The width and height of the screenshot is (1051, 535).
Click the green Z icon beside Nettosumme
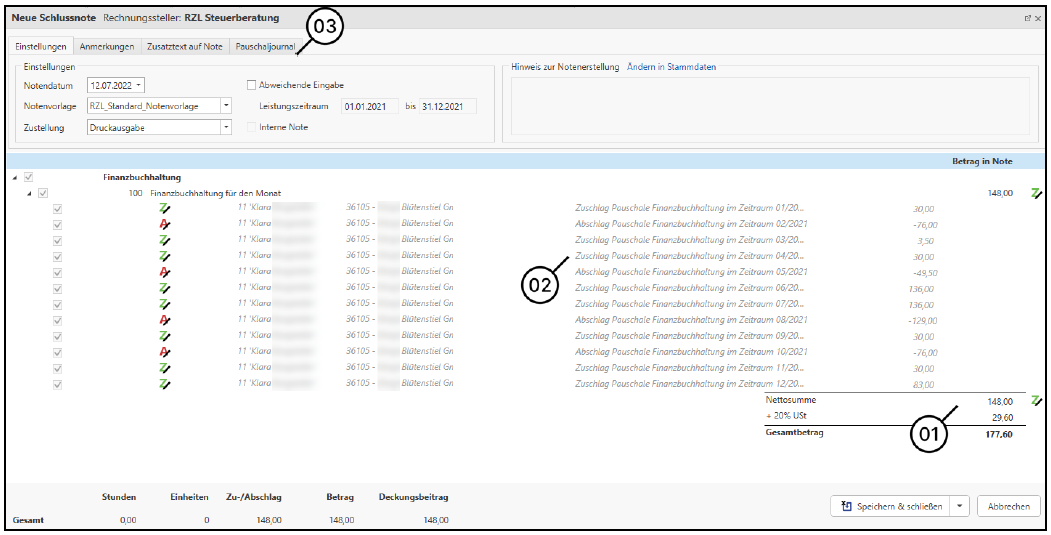pyautogui.click(x=1036, y=401)
